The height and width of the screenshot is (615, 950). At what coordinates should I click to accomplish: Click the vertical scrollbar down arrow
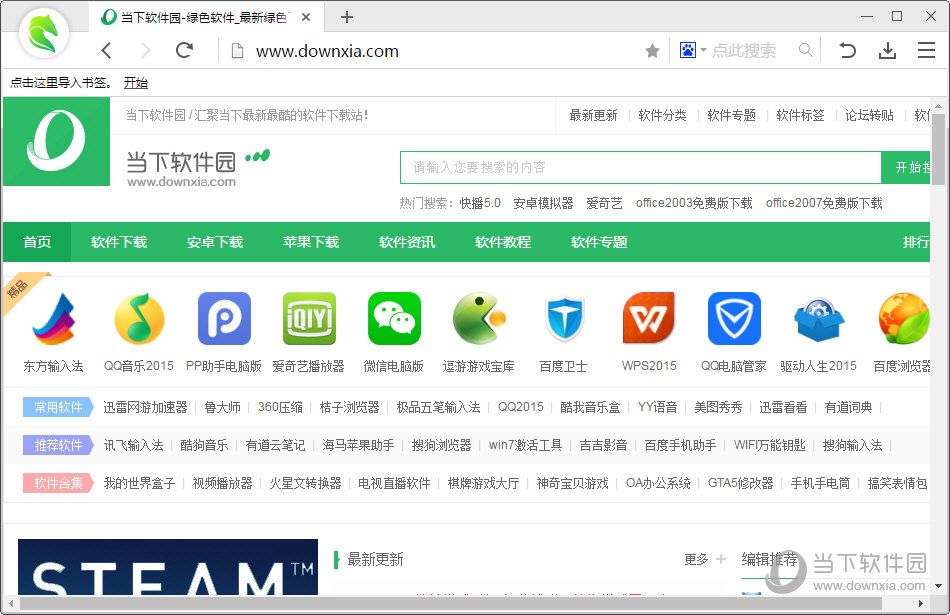[938, 586]
